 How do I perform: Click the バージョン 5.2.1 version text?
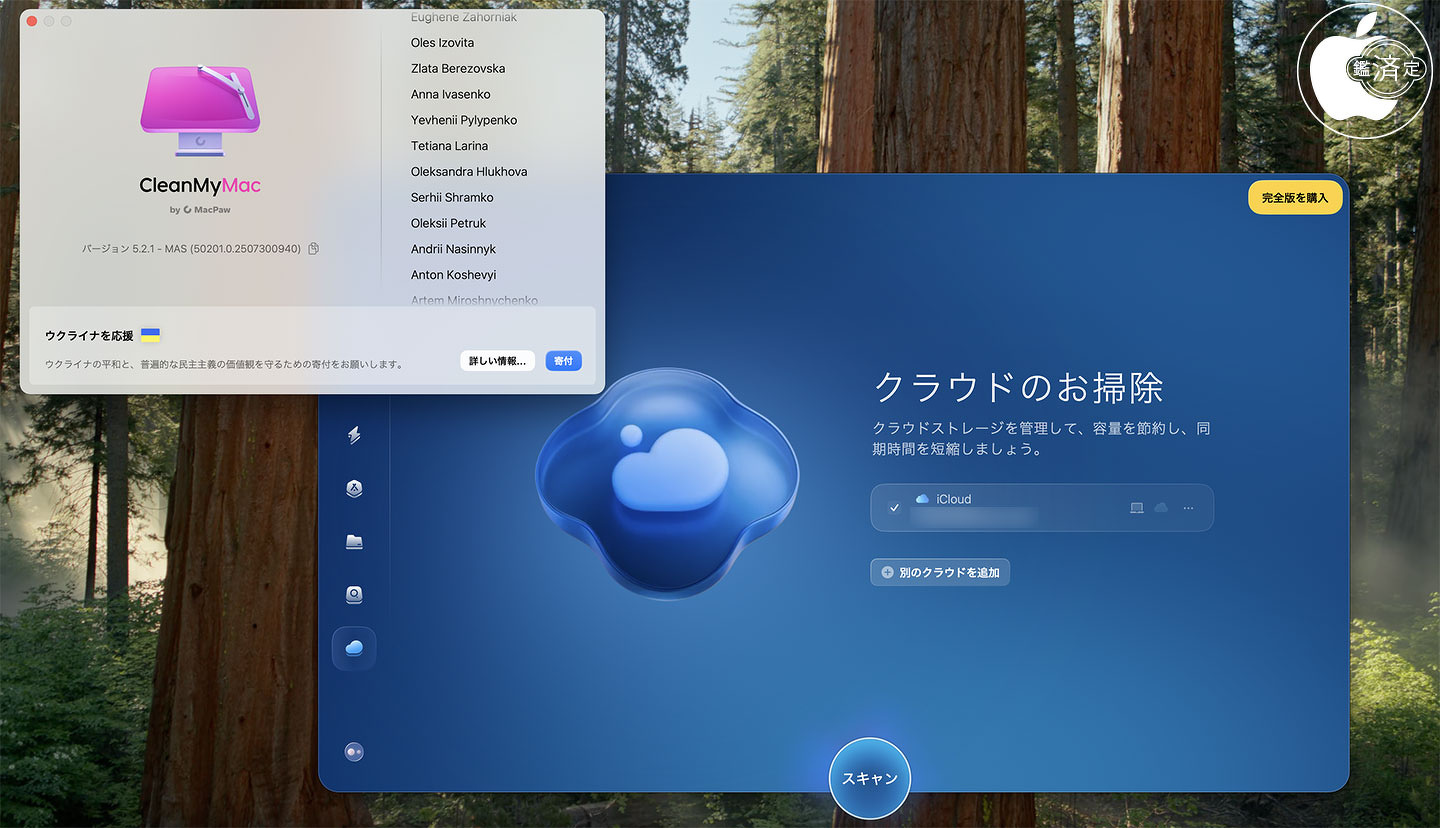[191, 248]
